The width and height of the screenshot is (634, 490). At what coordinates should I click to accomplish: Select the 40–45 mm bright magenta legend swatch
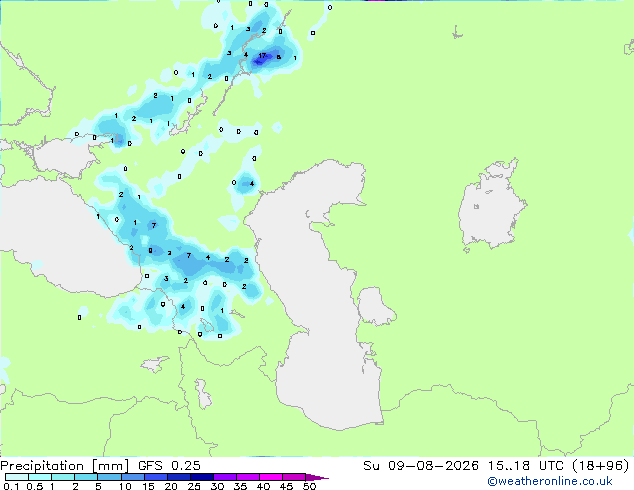[x=271, y=477]
